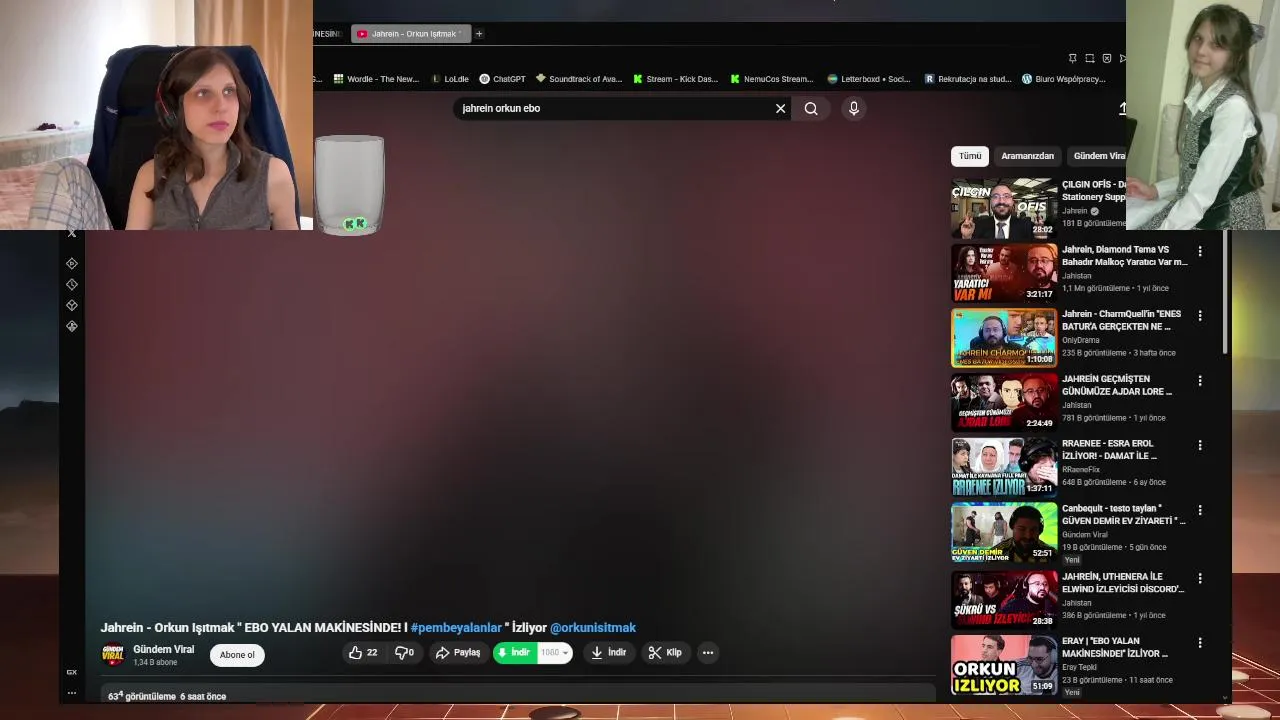
Task: Open CharmQuell 'ENES BATUR' video thumbnail
Action: [1004, 338]
